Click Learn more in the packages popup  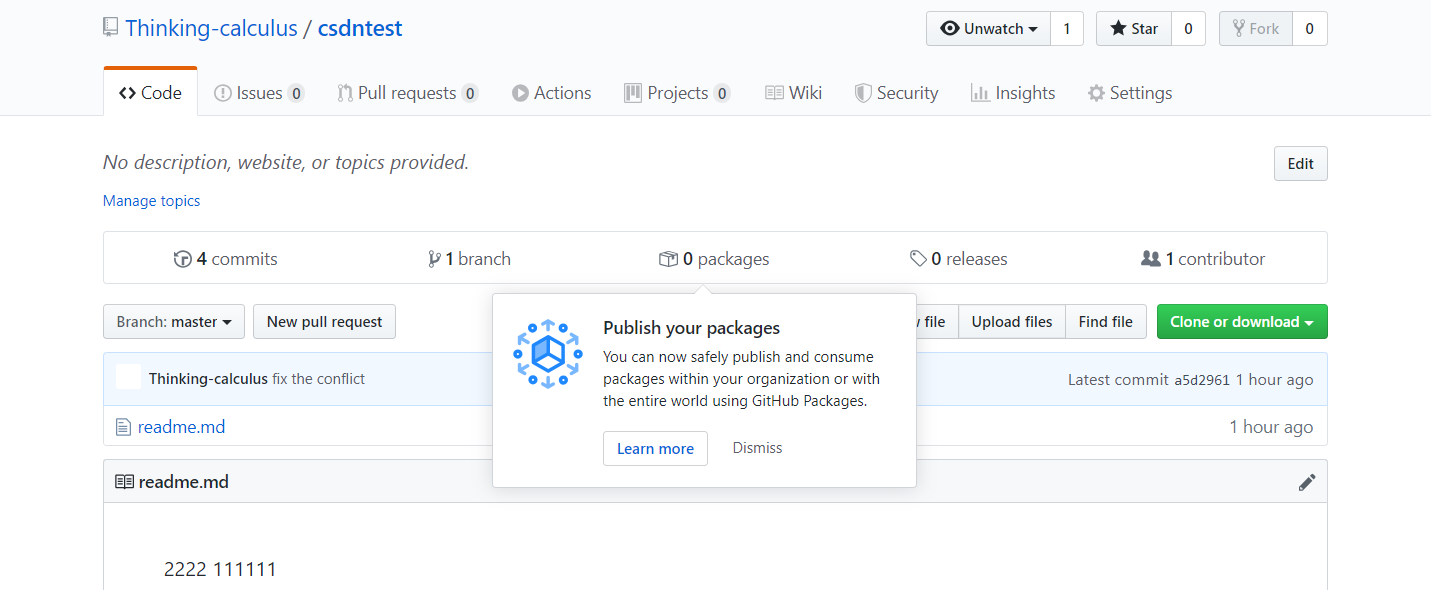coord(655,449)
